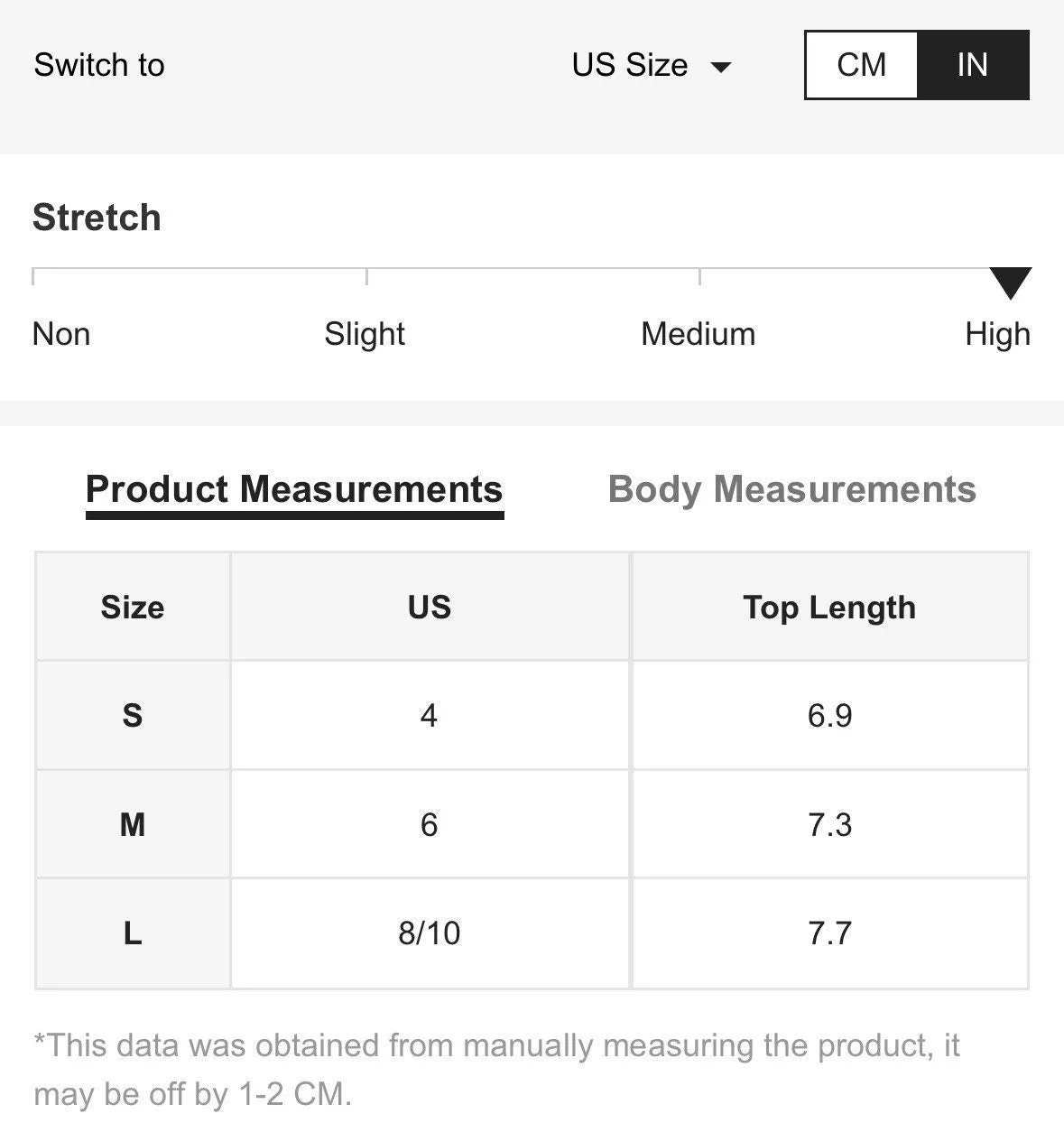
Task: Select the Product Measurements tab
Action: click(x=294, y=489)
